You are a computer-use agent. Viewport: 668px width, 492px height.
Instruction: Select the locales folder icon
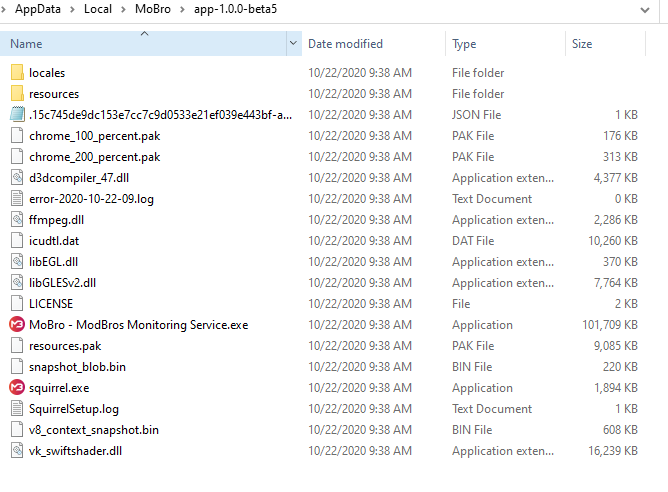coord(17,72)
